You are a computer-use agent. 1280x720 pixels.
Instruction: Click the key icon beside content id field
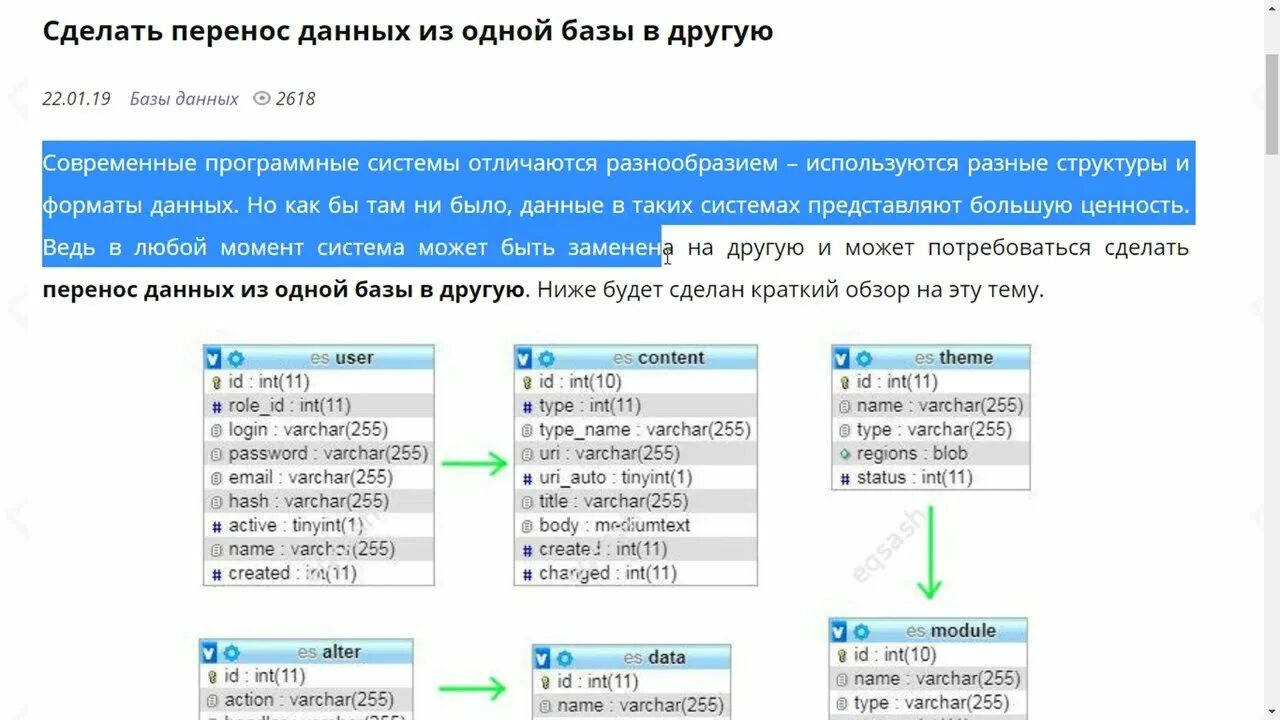[528, 381]
